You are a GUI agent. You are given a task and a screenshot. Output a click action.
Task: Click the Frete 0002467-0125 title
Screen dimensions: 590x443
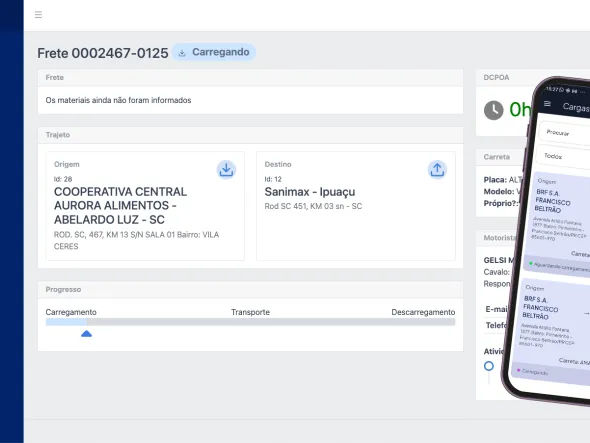click(x=103, y=53)
